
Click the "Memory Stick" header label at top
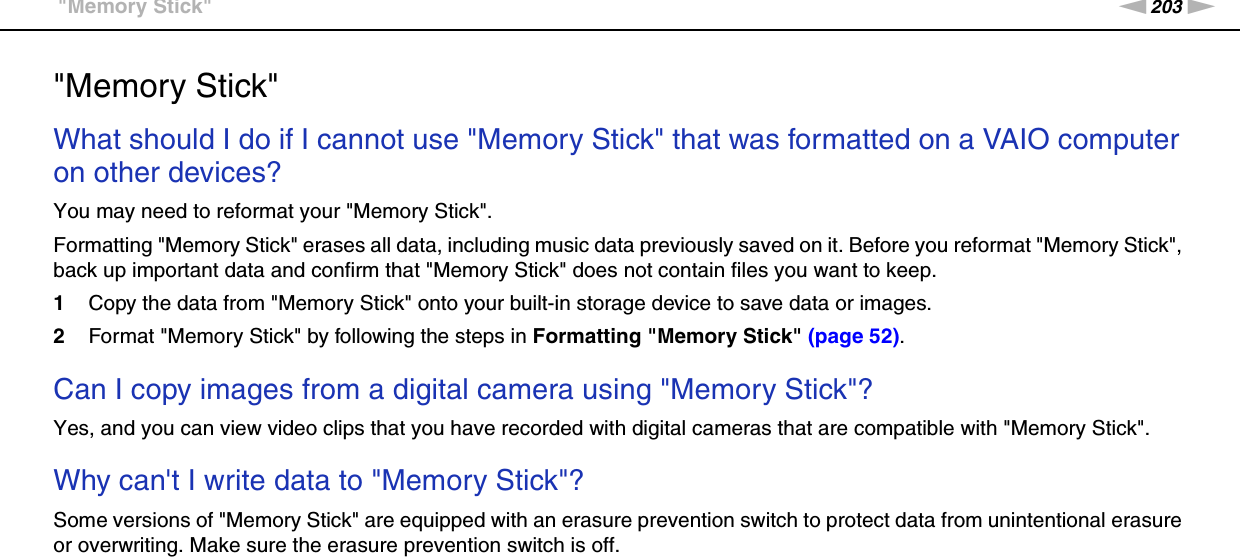click(134, 8)
